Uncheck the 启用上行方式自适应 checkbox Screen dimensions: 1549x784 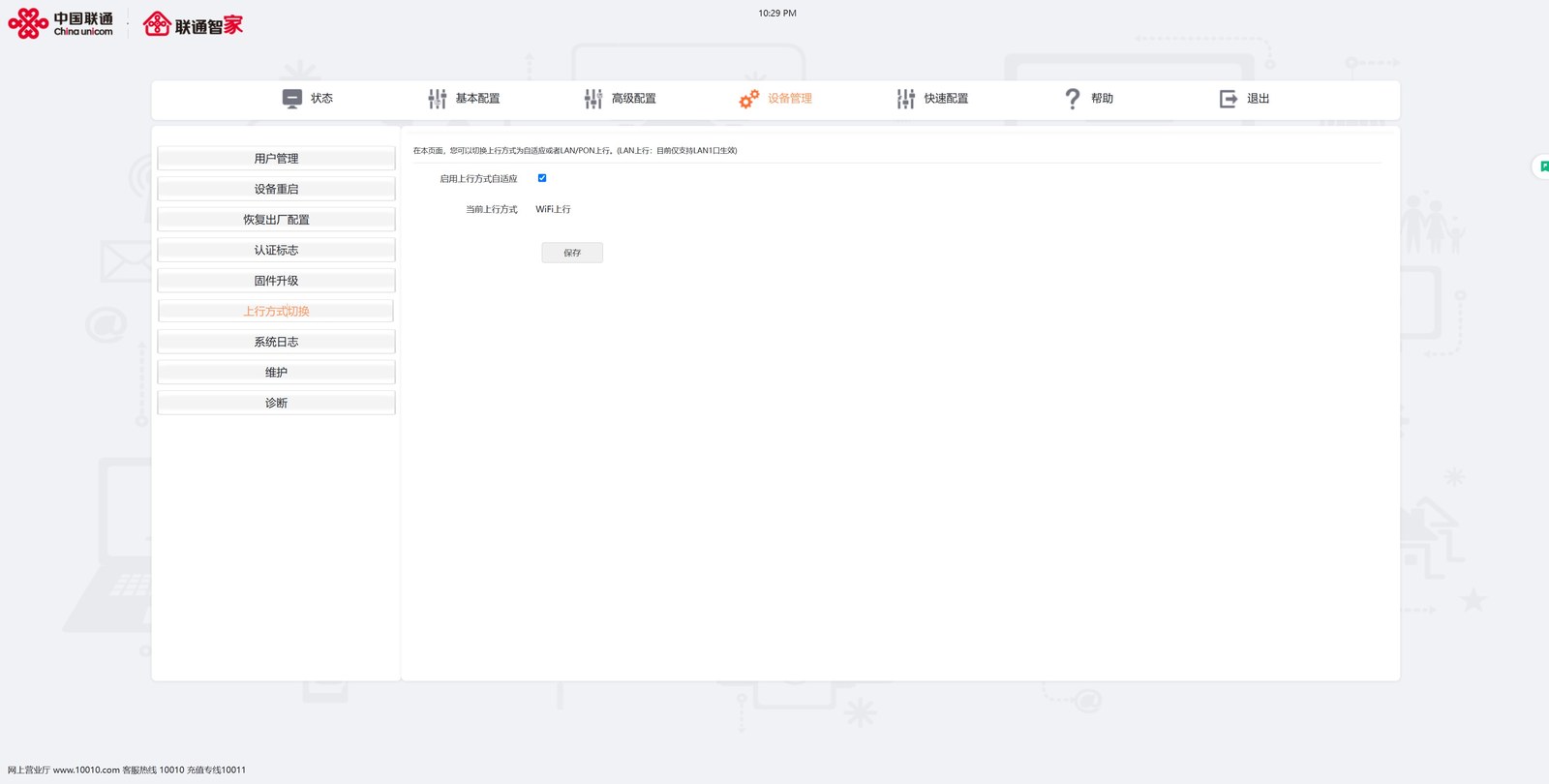coord(542,178)
